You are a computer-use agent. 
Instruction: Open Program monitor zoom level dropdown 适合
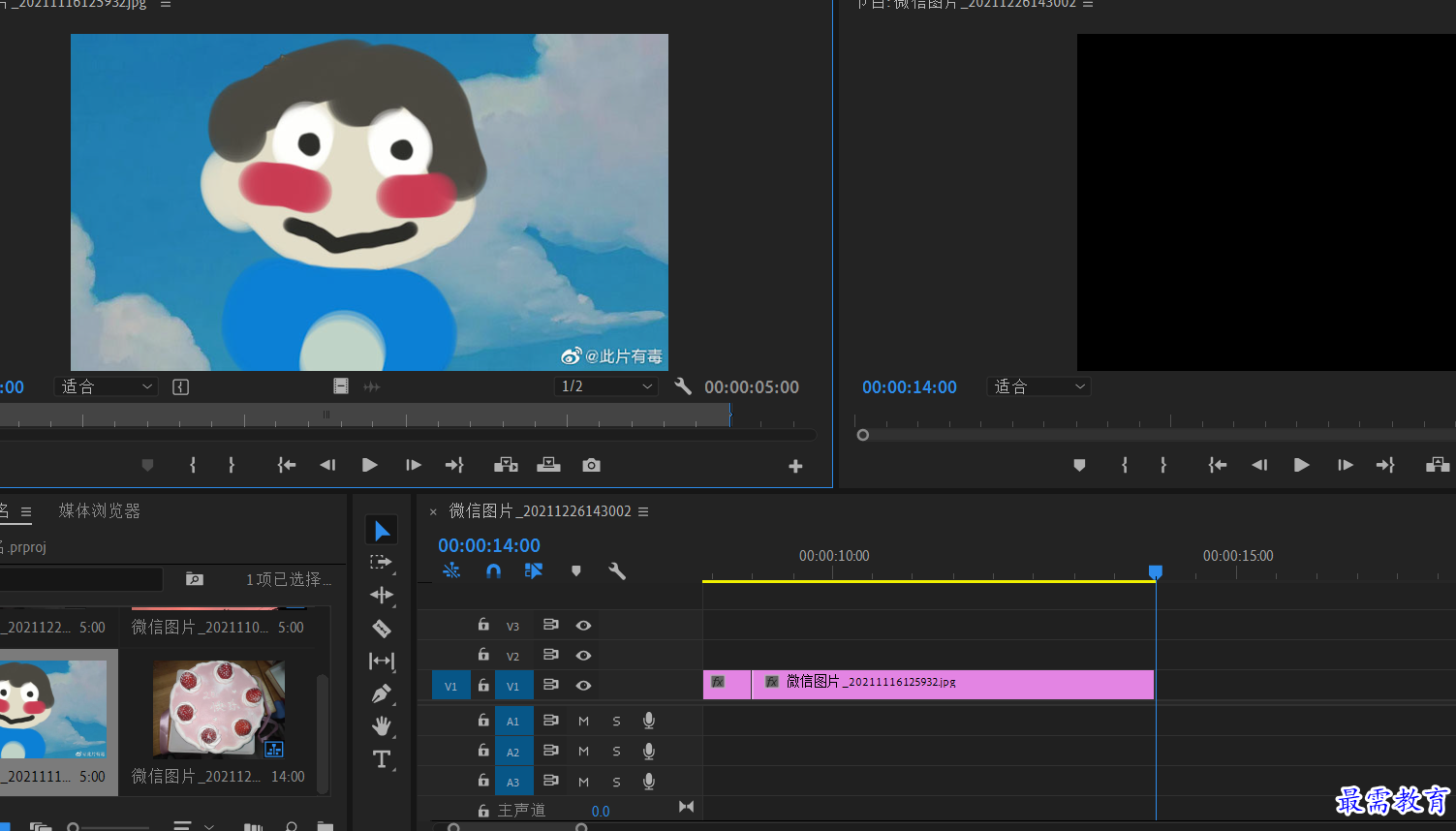coord(1039,386)
